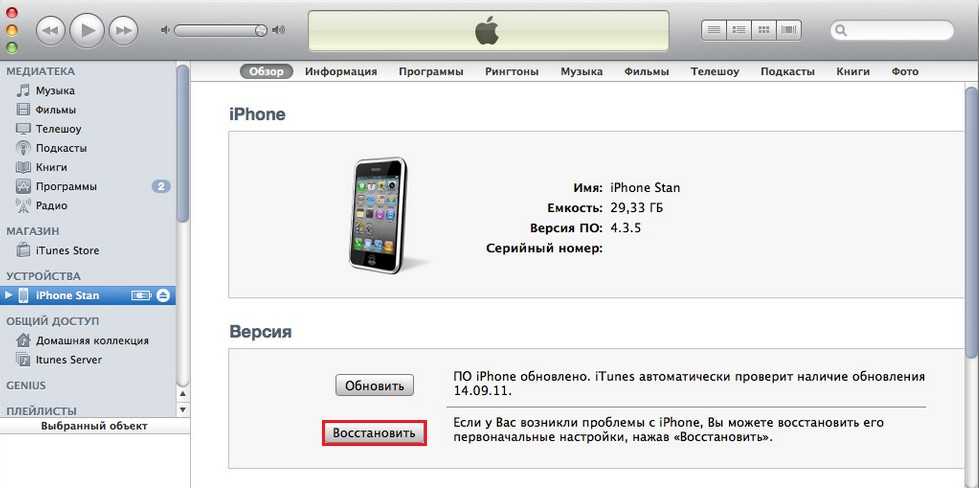Click on the volume slider track

click(x=220, y=30)
